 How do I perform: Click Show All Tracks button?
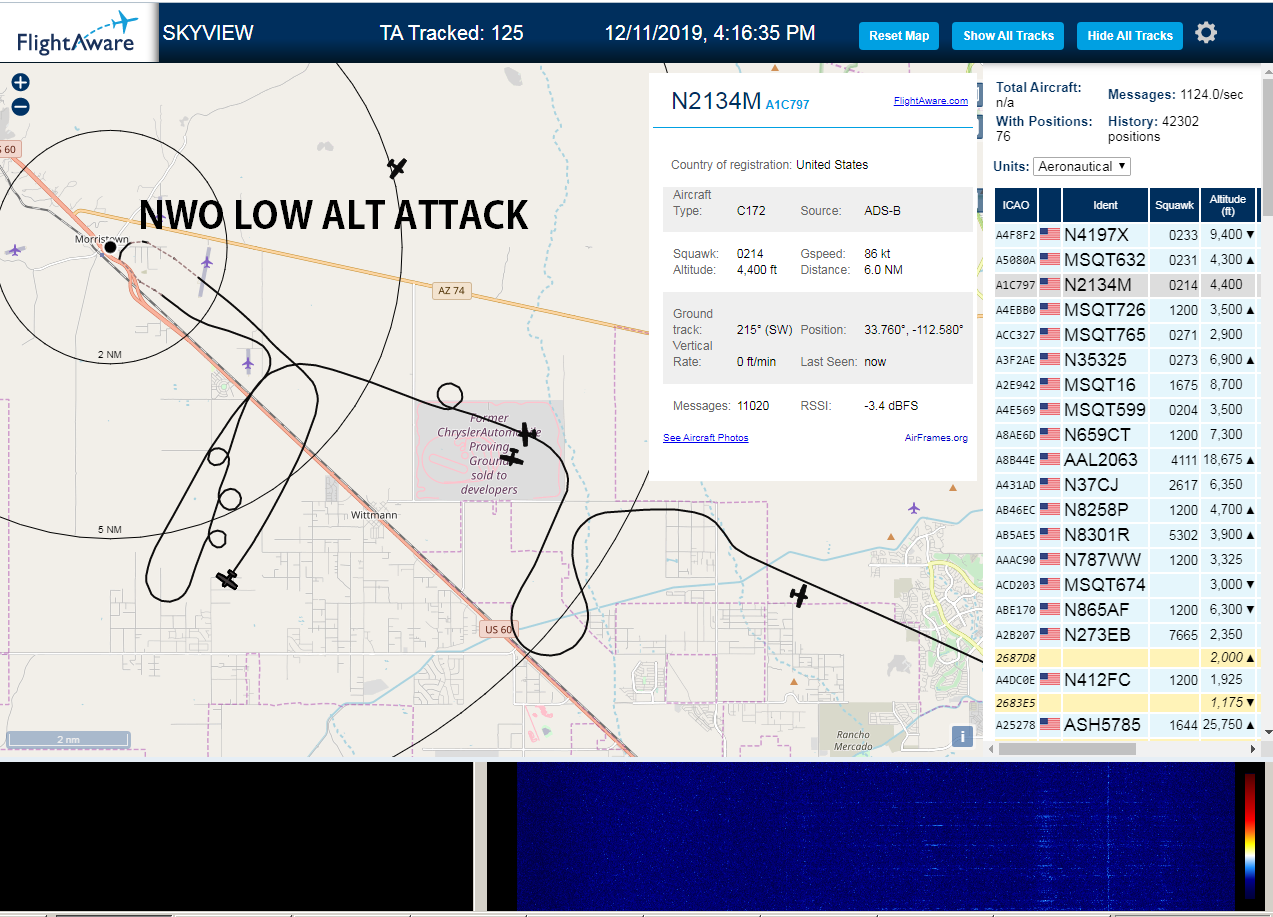coord(1008,35)
